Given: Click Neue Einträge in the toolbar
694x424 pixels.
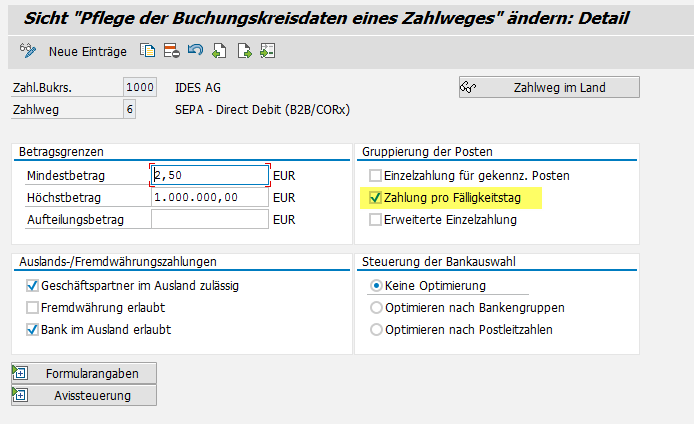Looking at the screenshot, I should [88, 51].
